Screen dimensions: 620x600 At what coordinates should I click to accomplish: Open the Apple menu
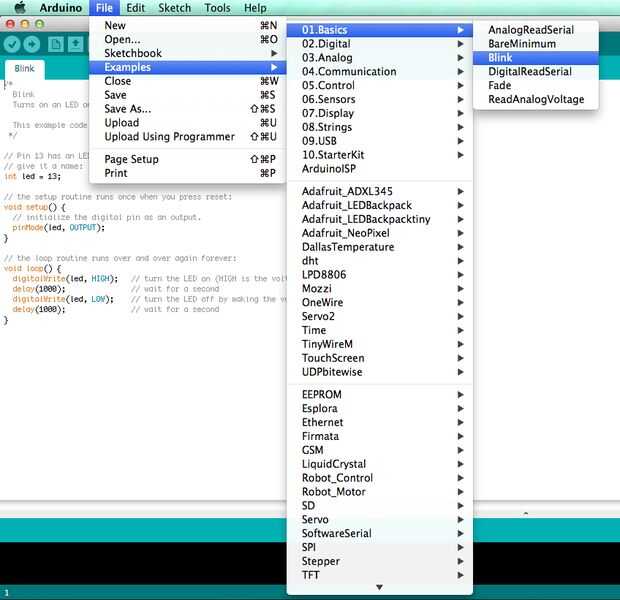(20, 8)
